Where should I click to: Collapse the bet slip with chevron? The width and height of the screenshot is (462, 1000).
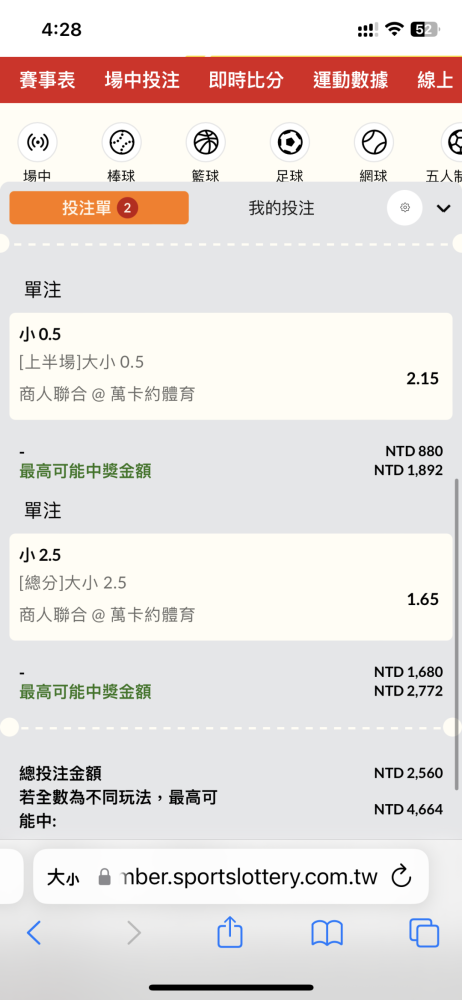point(443,208)
